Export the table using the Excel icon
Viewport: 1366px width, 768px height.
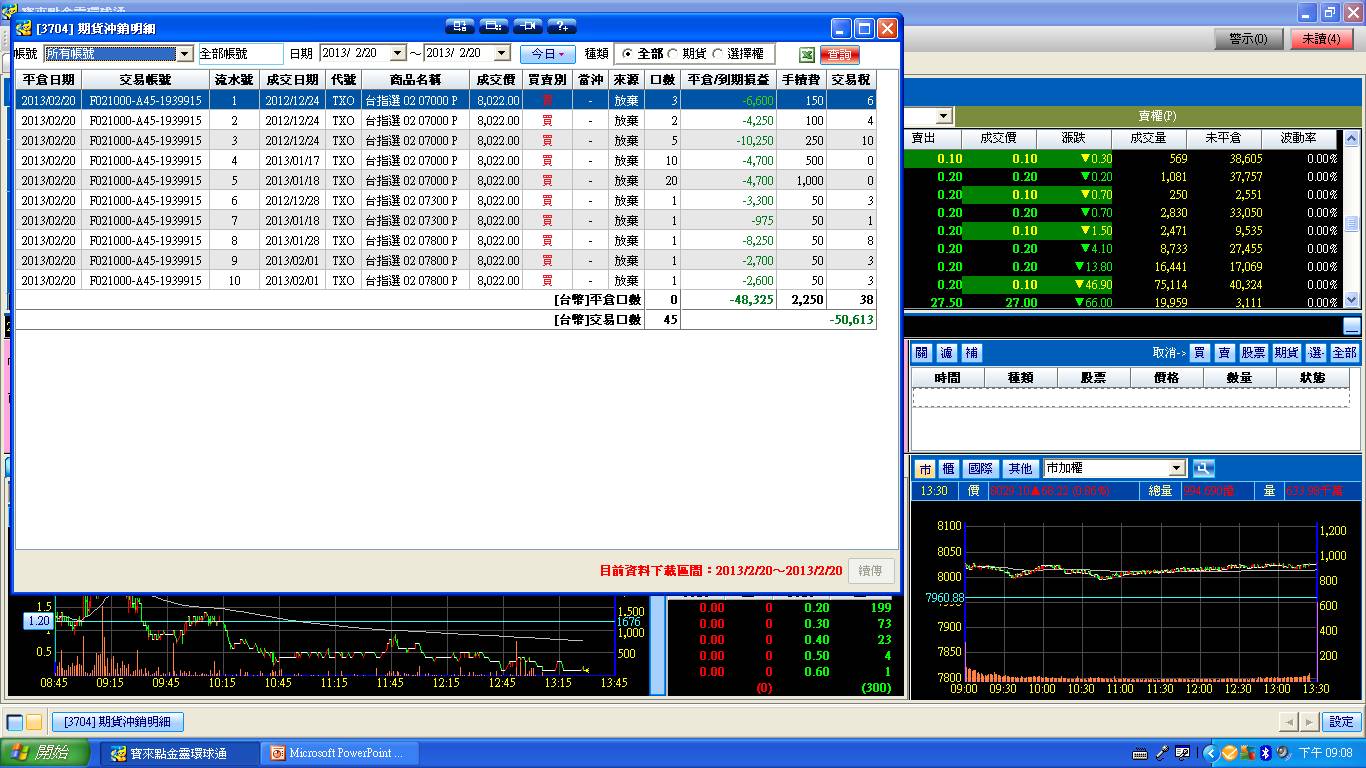click(x=806, y=54)
